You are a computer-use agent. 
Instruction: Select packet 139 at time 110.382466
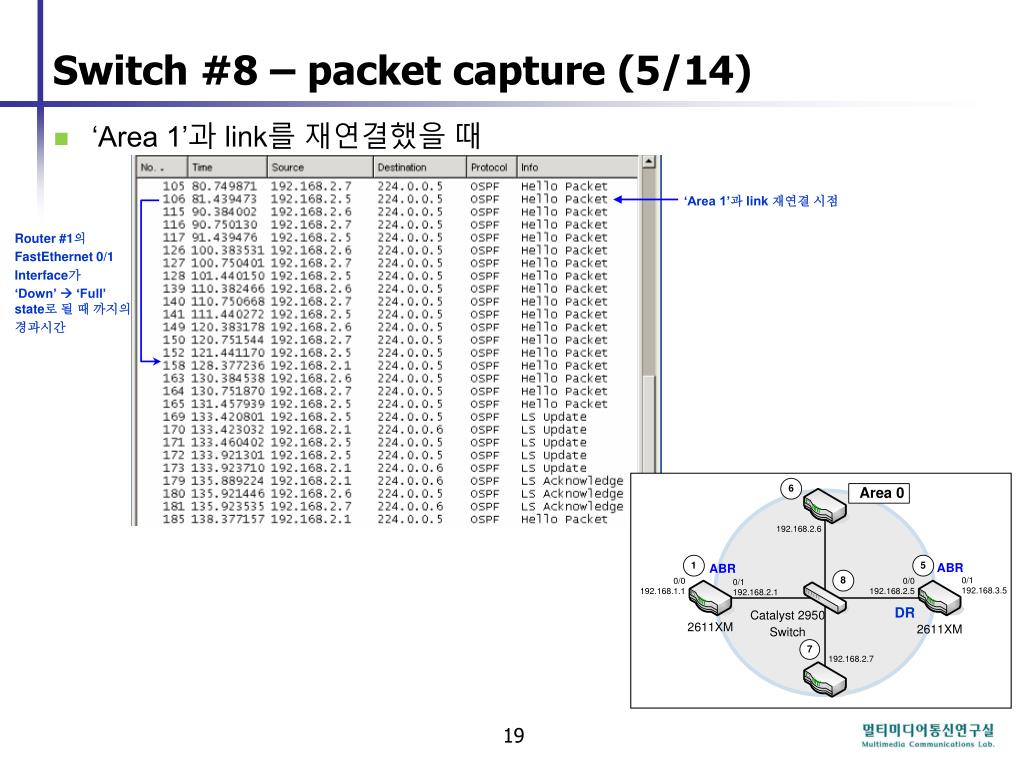point(387,289)
